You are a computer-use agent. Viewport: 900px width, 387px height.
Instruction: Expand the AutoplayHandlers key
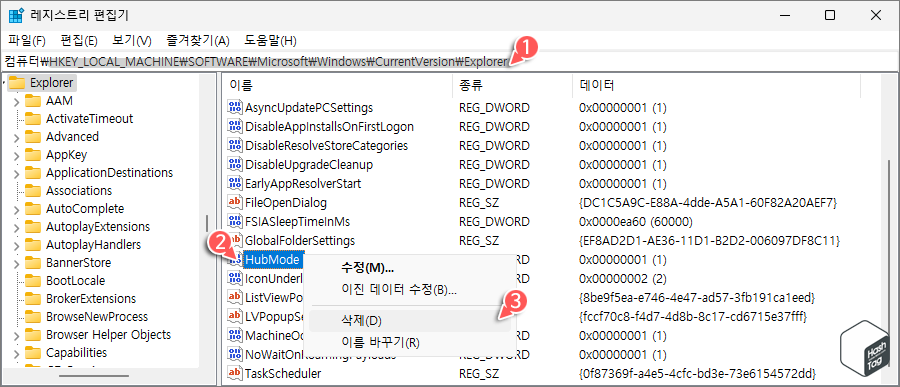(16, 245)
